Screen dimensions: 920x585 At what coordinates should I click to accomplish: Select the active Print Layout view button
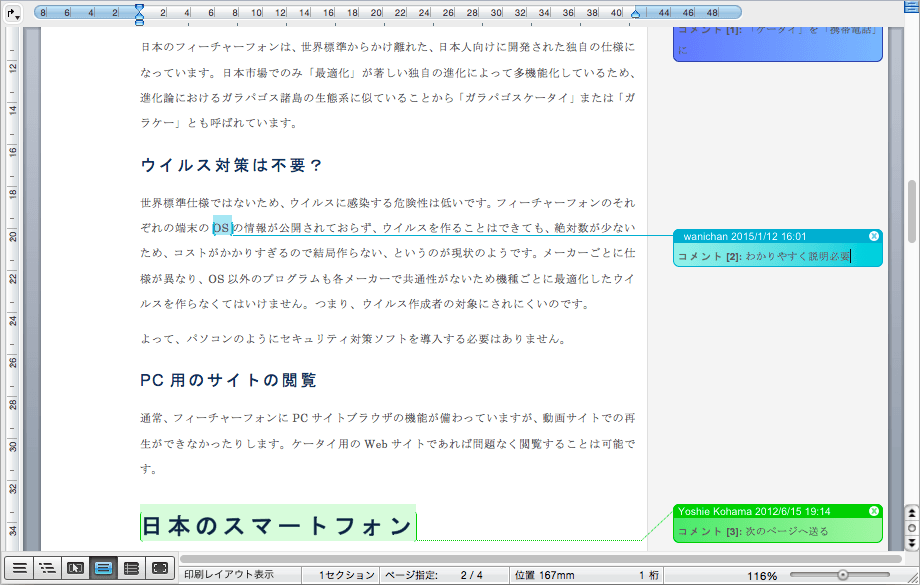point(103,568)
